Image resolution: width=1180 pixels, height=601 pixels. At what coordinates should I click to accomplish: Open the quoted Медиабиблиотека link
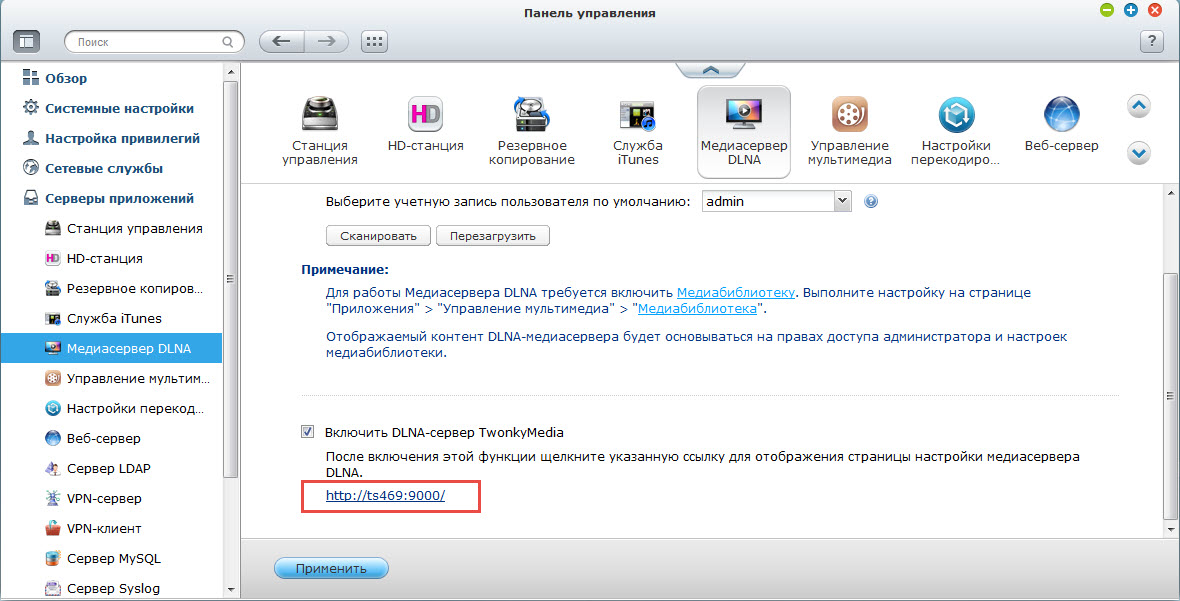(698, 308)
